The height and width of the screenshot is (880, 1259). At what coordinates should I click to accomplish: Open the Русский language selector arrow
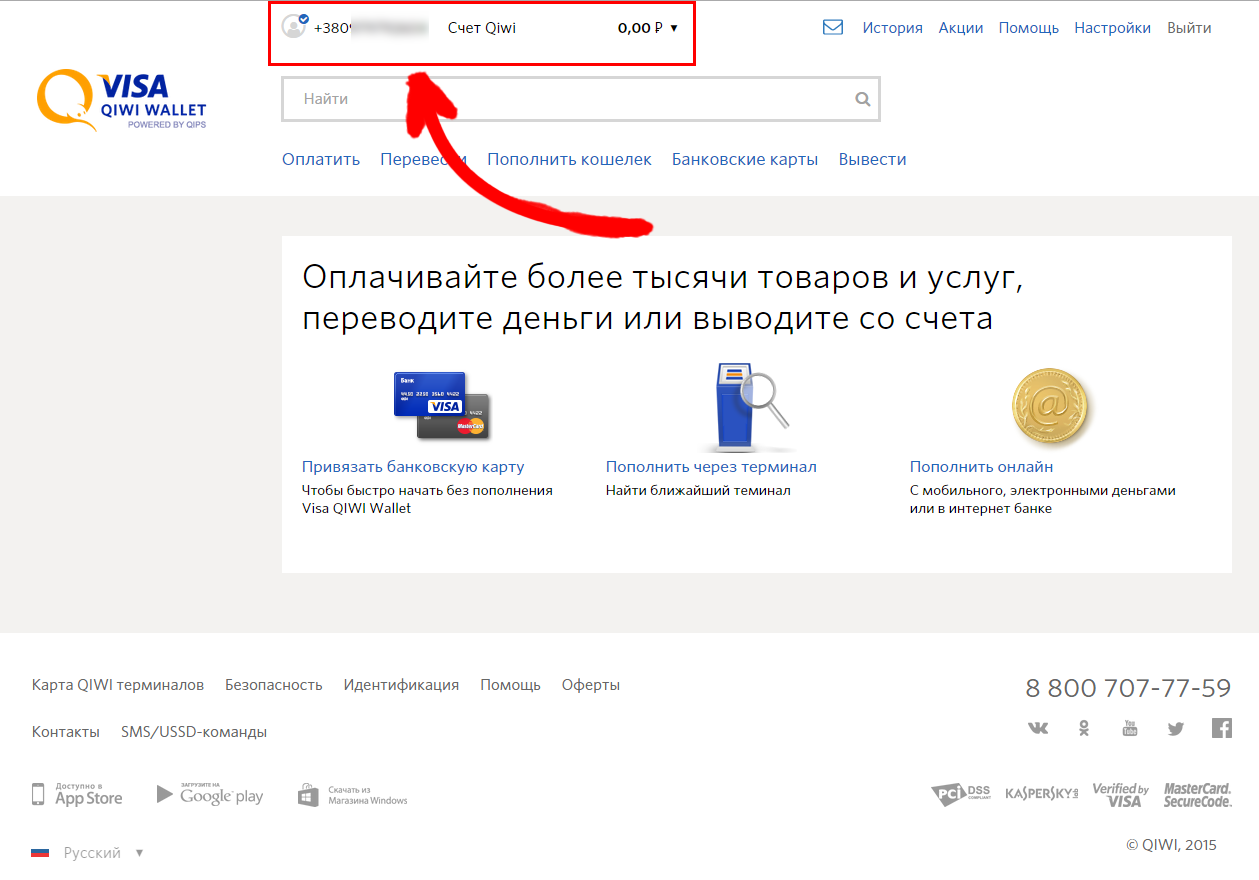(x=139, y=853)
